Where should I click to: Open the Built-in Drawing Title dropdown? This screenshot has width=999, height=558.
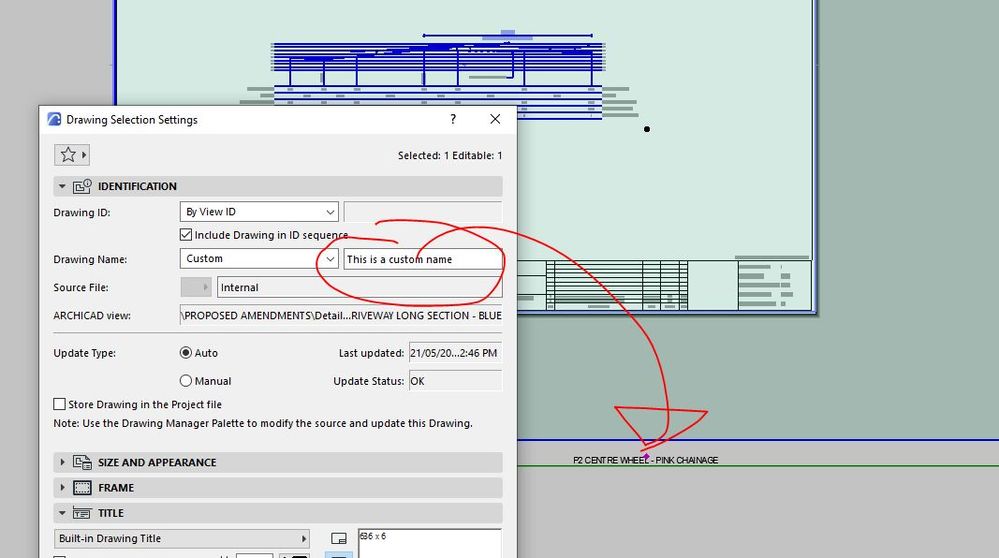[x=182, y=538]
